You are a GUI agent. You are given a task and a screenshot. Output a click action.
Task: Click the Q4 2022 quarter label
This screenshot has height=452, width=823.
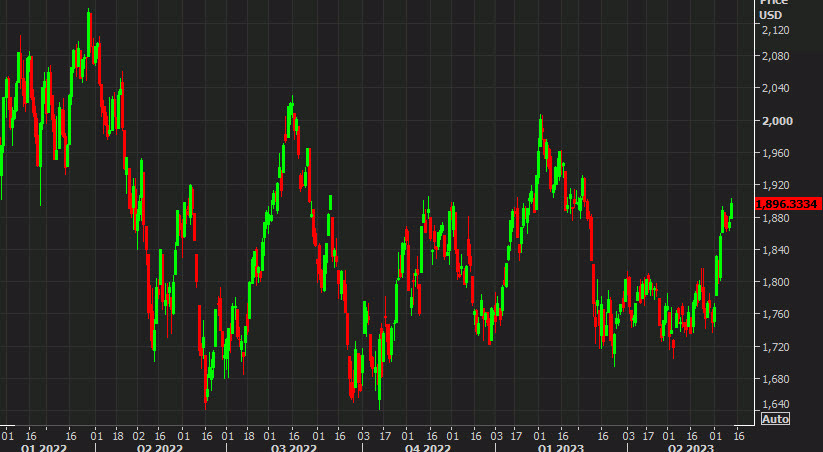[x=428, y=448]
